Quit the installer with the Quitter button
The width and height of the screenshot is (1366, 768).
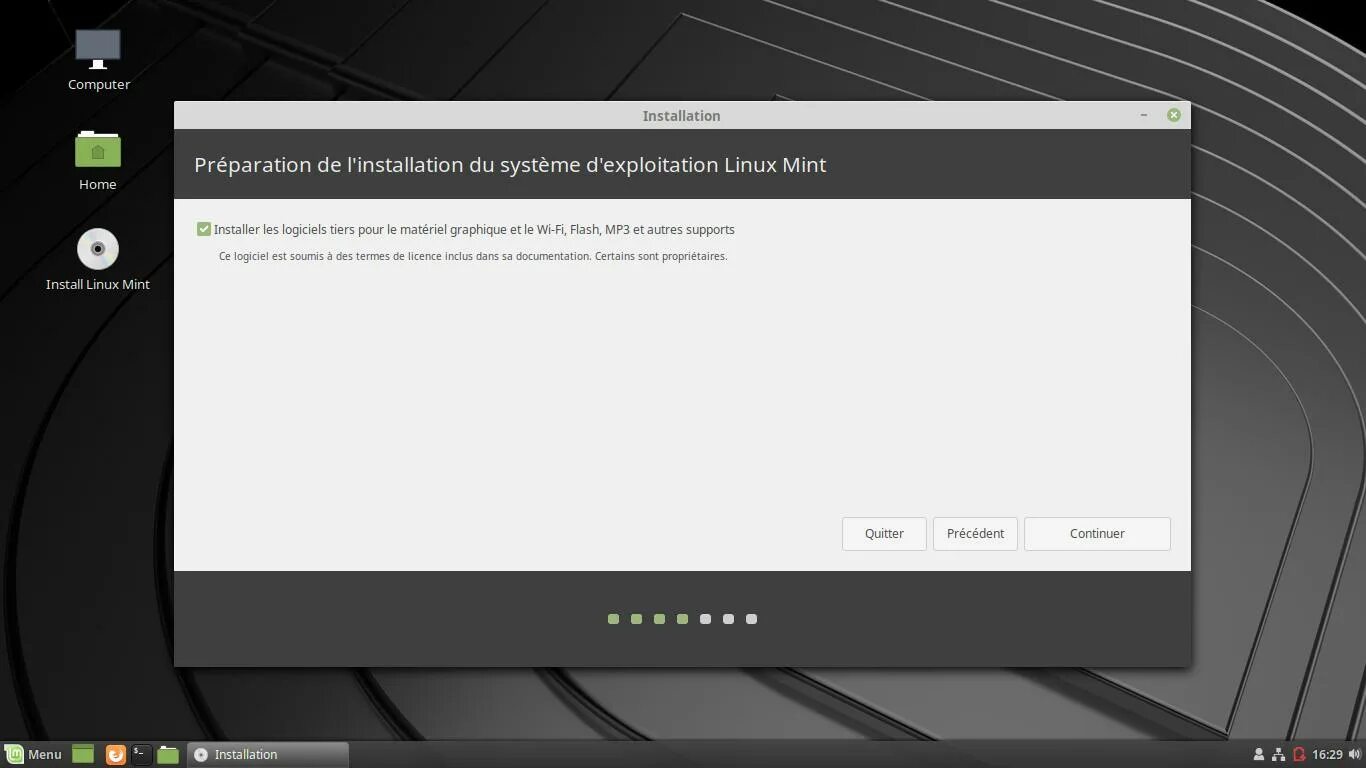884,534
